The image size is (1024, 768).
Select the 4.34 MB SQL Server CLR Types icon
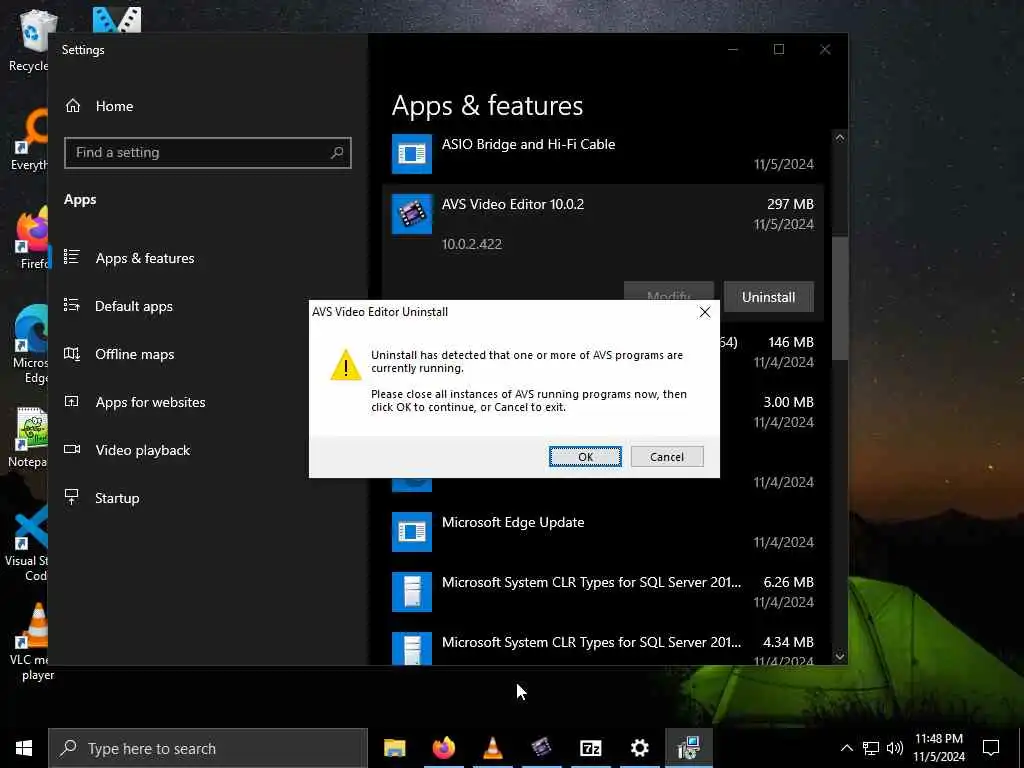coord(411,648)
